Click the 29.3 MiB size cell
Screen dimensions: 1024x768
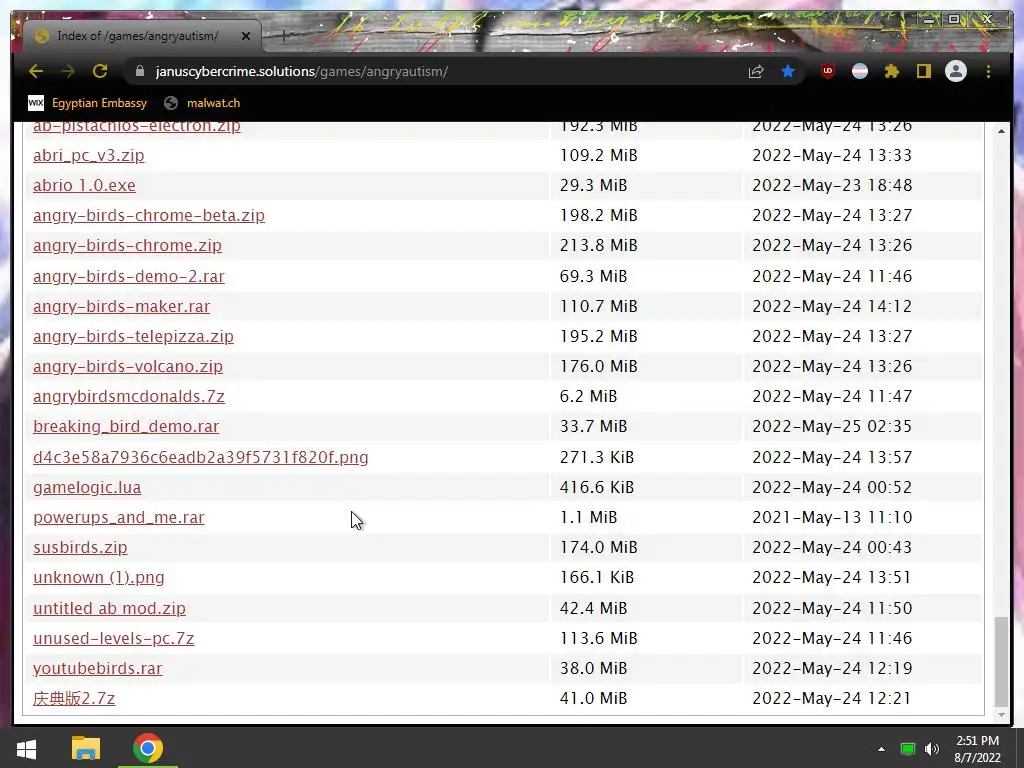(x=593, y=185)
